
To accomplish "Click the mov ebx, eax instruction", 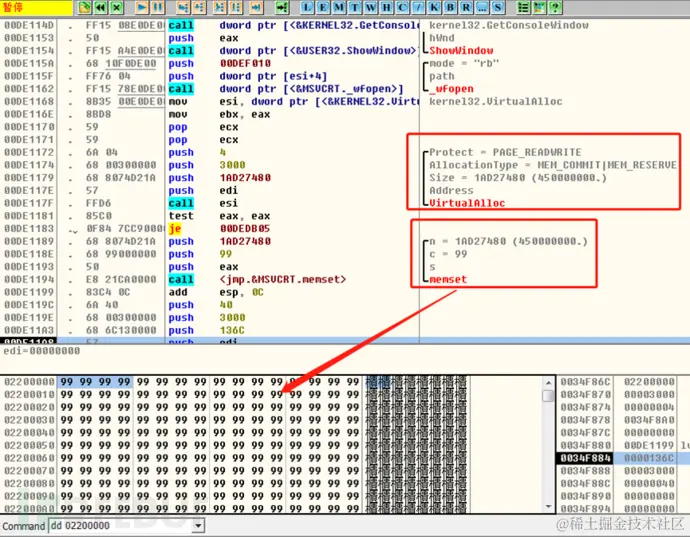I will point(219,114).
